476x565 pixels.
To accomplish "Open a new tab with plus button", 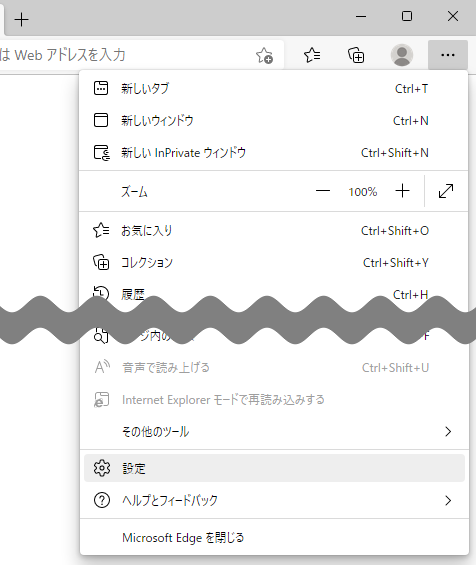I will click(22, 19).
